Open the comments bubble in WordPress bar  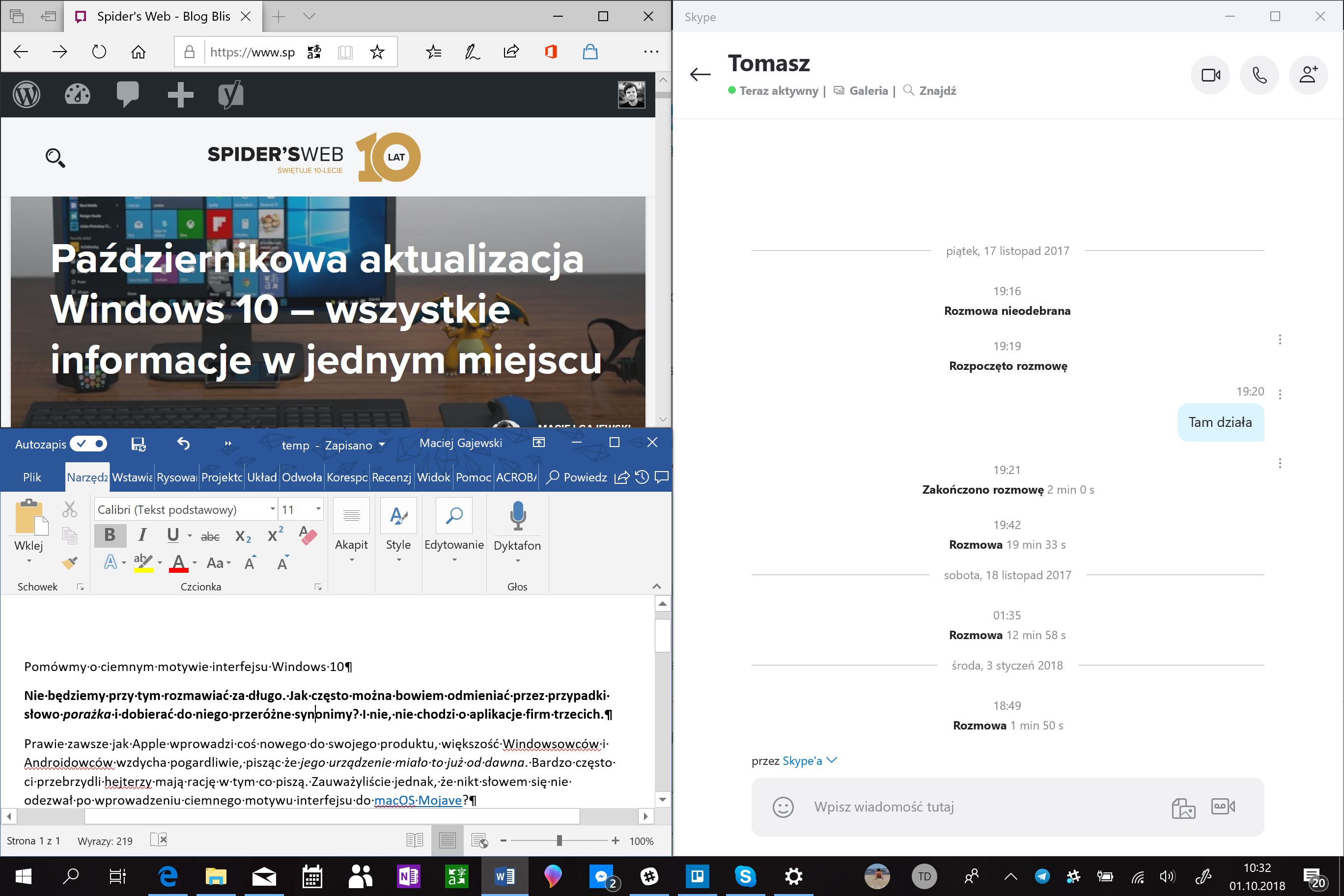point(127,94)
